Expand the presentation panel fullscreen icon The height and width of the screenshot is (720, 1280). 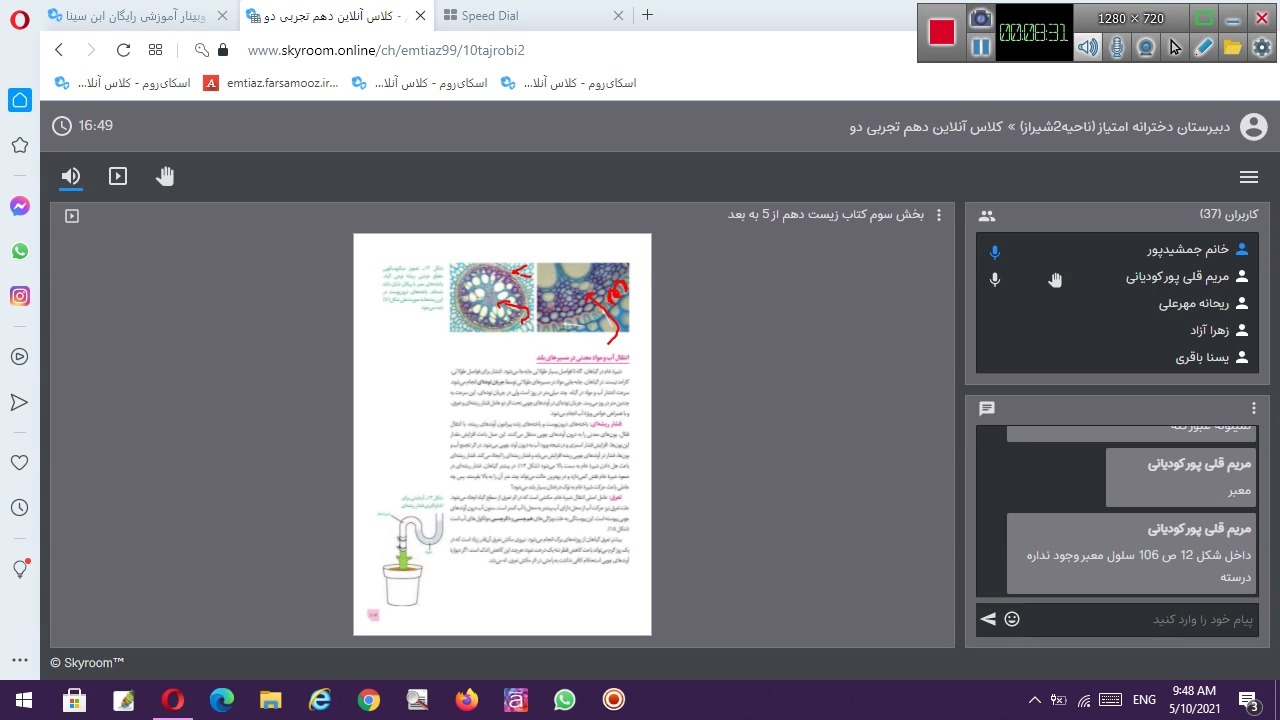(x=72, y=215)
